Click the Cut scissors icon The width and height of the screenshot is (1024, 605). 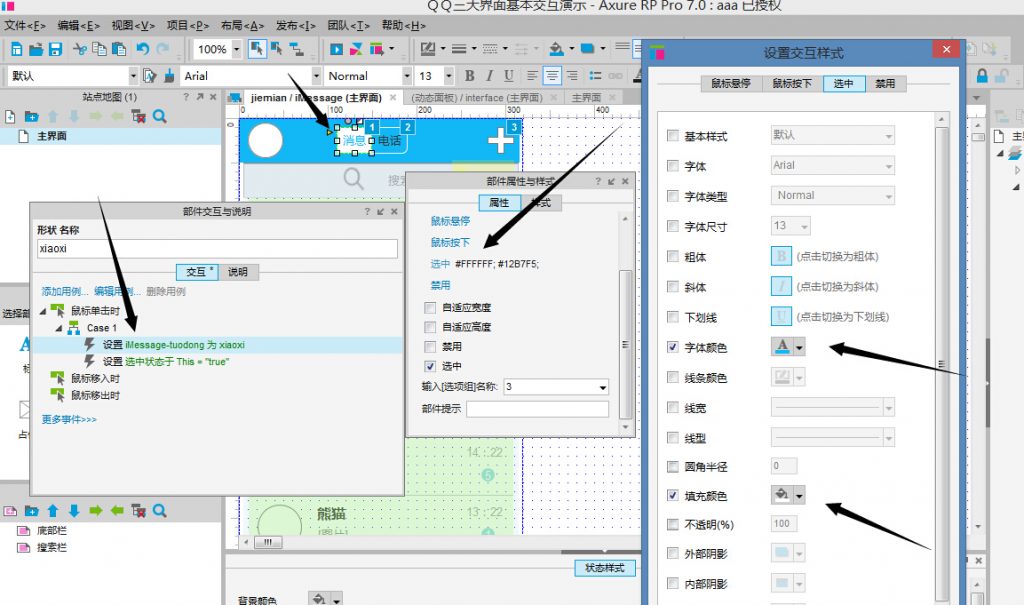coord(79,49)
